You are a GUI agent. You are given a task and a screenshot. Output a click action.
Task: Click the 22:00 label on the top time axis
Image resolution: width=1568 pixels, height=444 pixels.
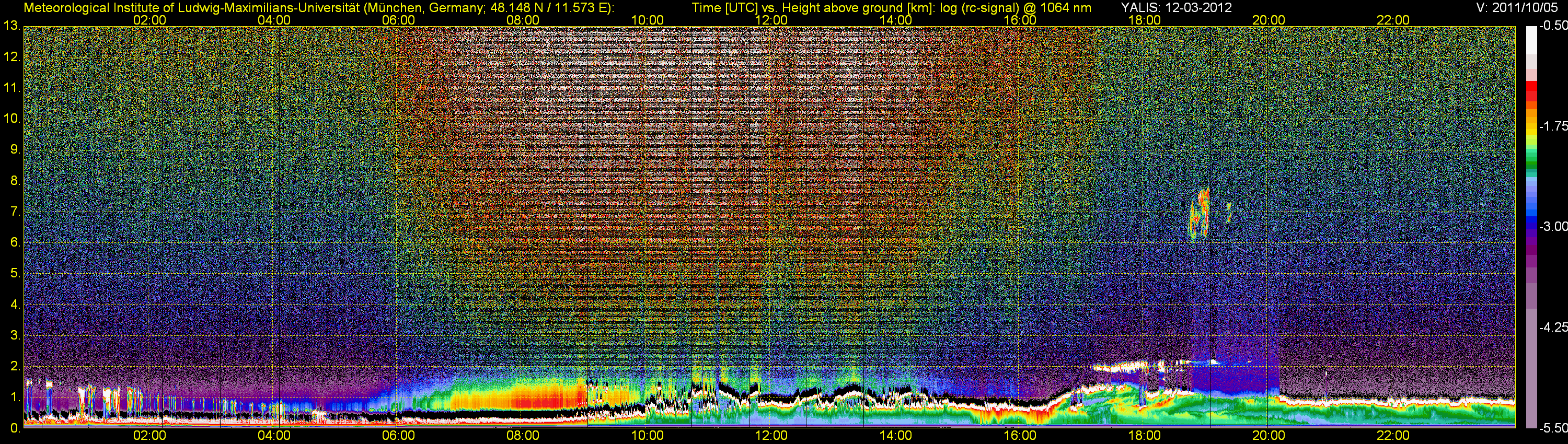pyautogui.click(x=1393, y=20)
